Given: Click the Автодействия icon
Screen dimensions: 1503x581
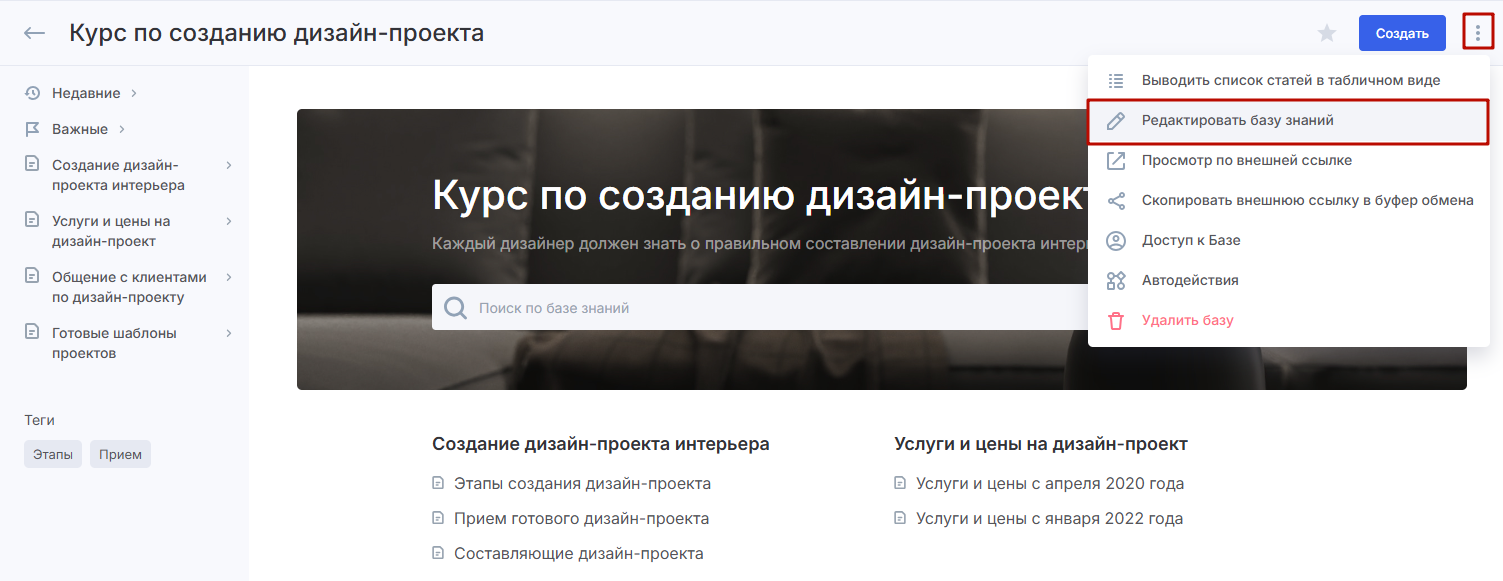Looking at the screenshot, I should coord(1116,280).
